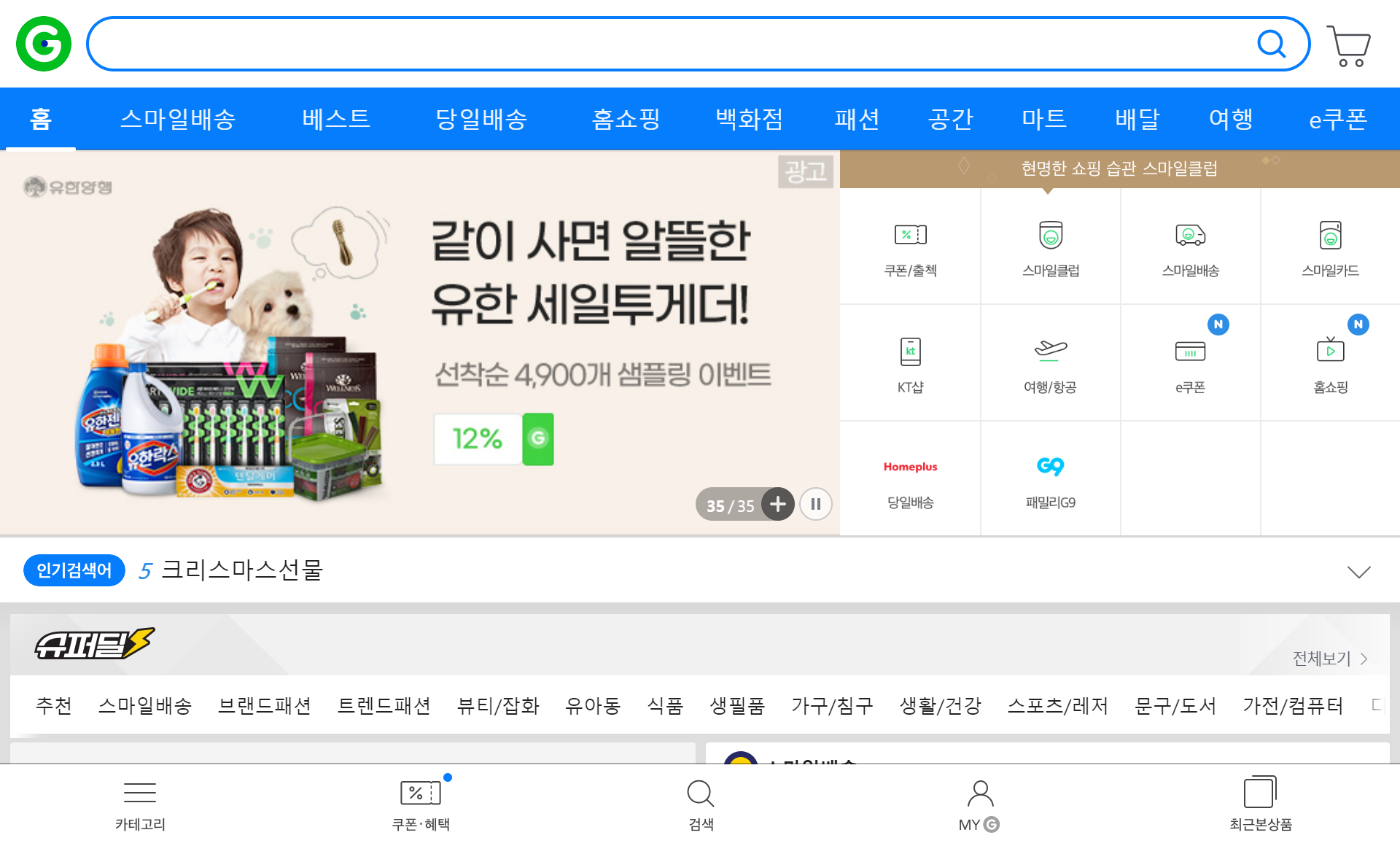1400x846 pixels.
Task: Select the 유아동 category
Action: (x=594, y=705)
